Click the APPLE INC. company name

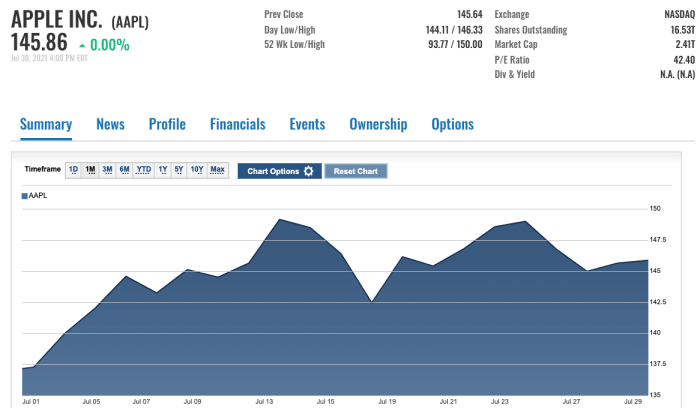point(57,20)
